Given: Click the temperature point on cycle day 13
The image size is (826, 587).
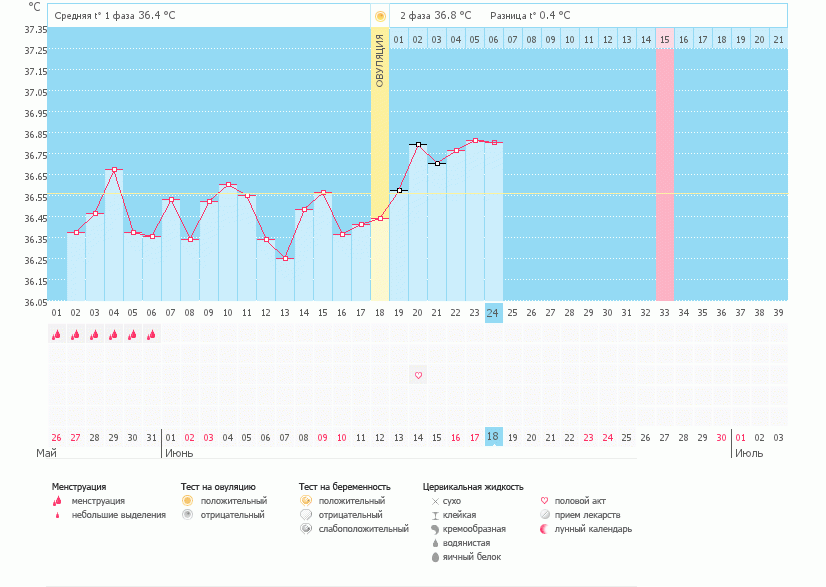Looking at the screenshot, I should coord(285,259).
